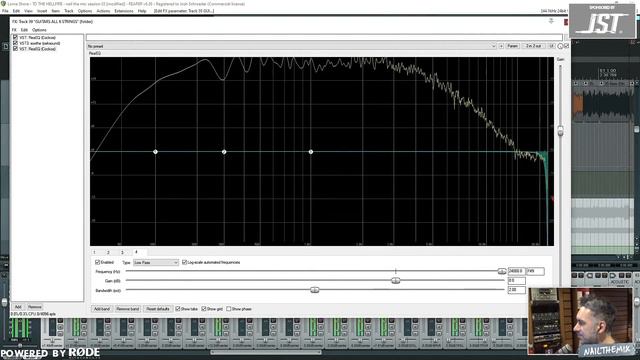Open the No preset dropdown

pyautogui.click(x=291, y=46)
